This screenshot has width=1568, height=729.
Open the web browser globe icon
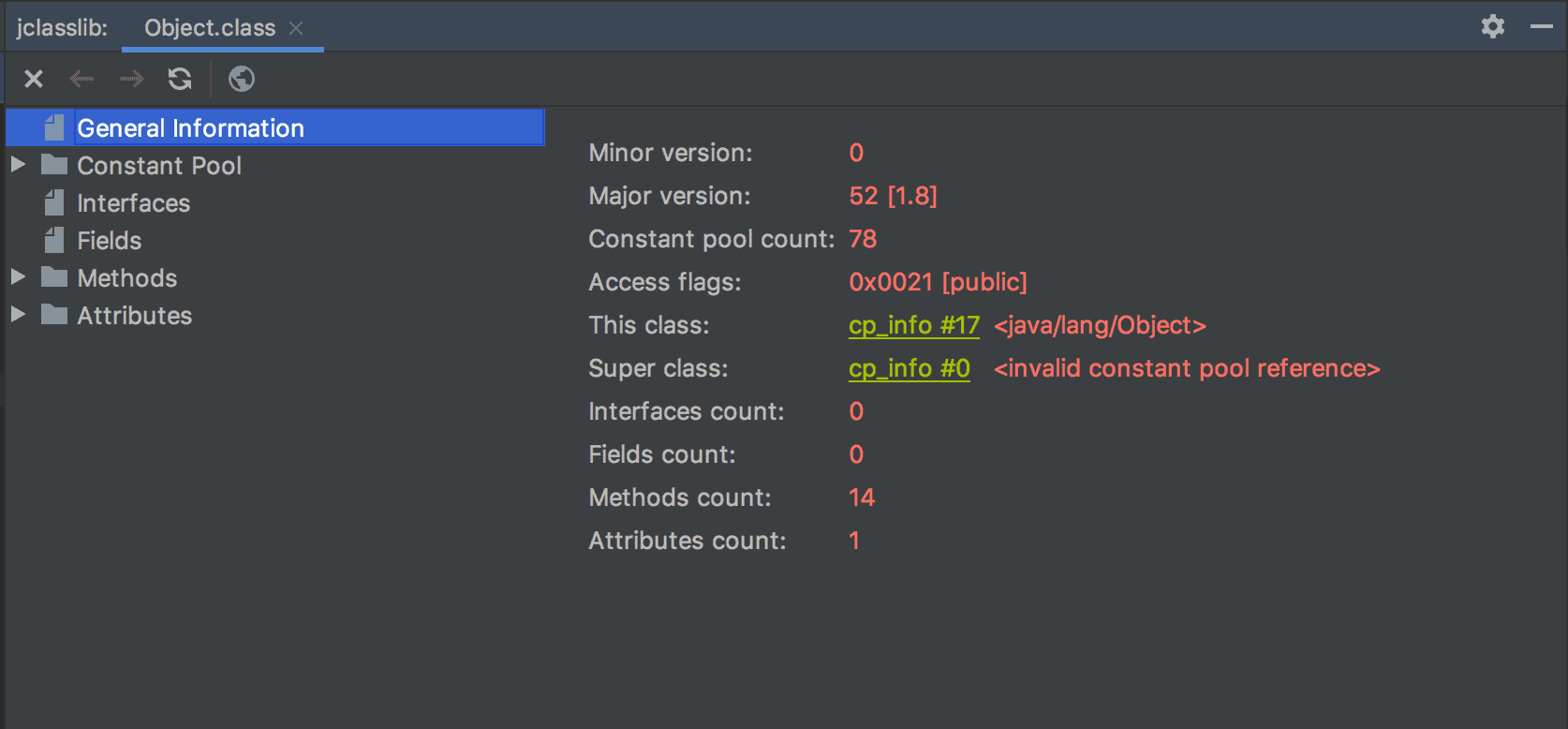click(242, 79)
